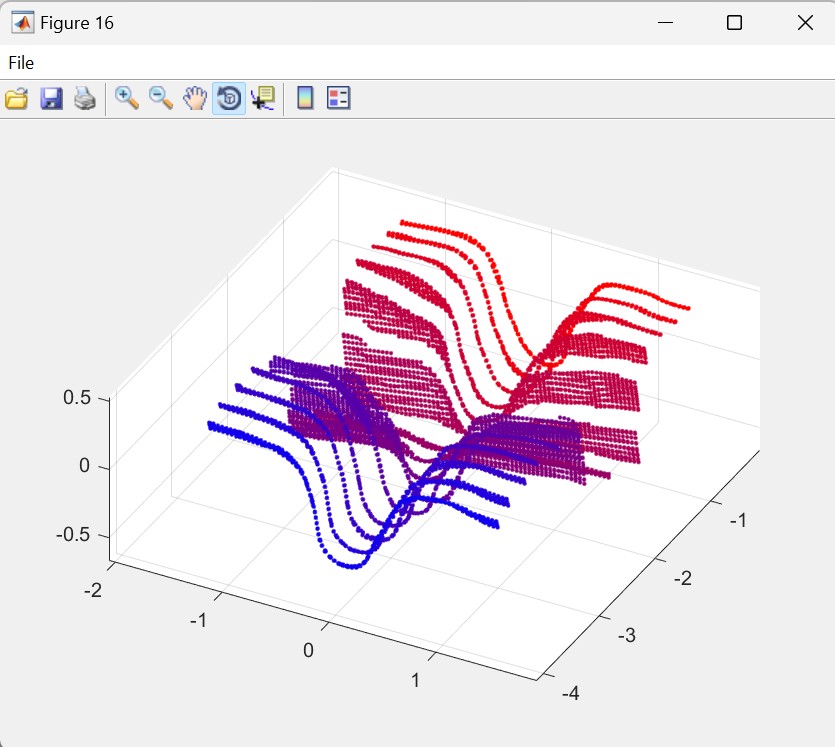
Task: Maximize the Figure 16 window
Action: [734, 23]
